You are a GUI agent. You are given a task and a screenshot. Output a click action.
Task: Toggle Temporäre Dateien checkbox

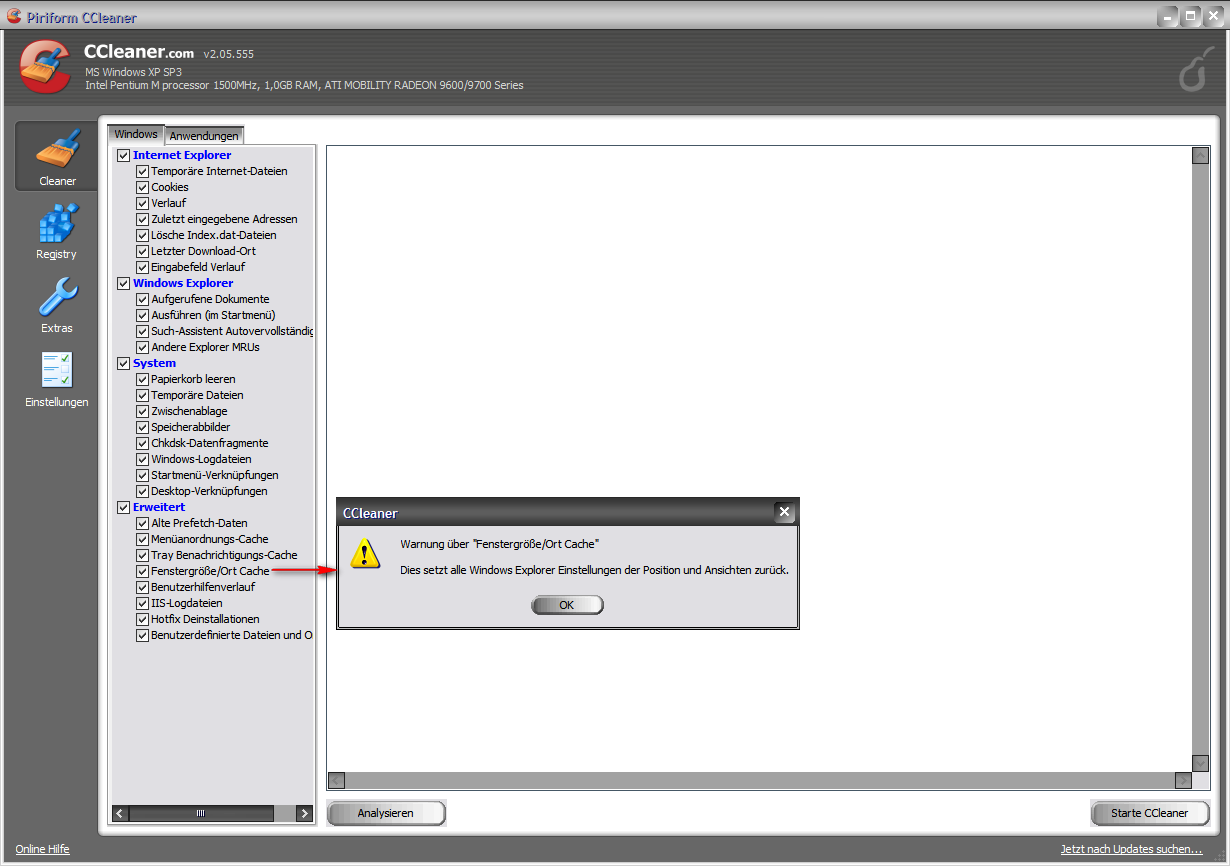[x=142, y=395]
